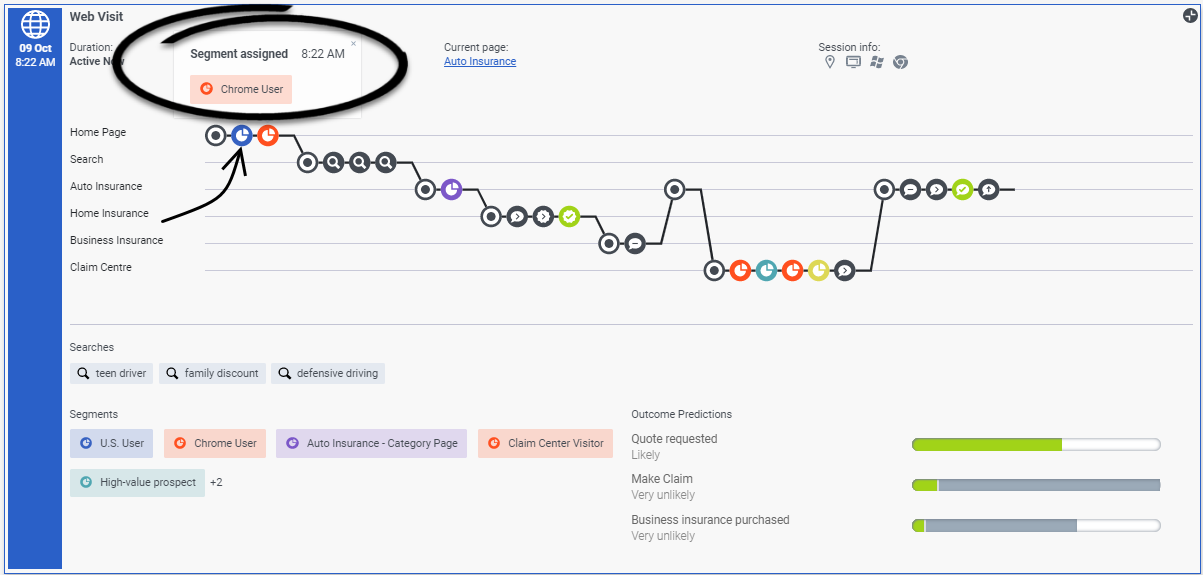This screenshot has height=575, width=1203.
Task: Click the first green checkmark marker on Home Insurance row
Action: (569, 216)
